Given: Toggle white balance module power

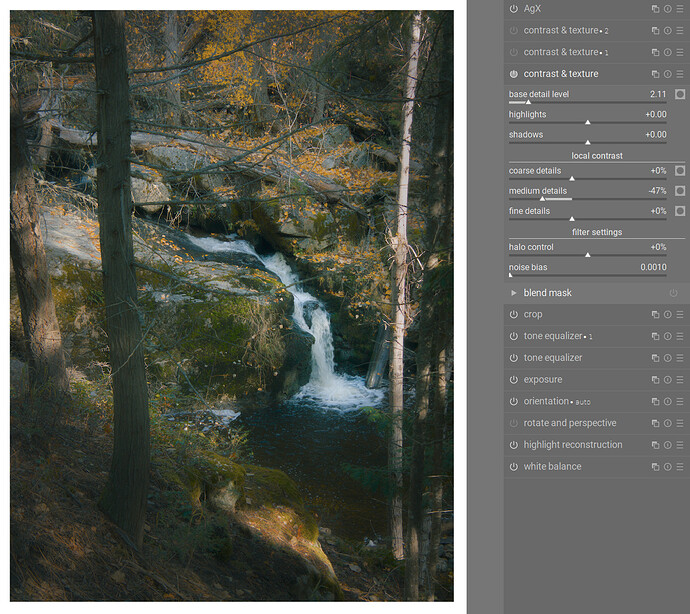Looking at the screenshot, I should 514,467.
